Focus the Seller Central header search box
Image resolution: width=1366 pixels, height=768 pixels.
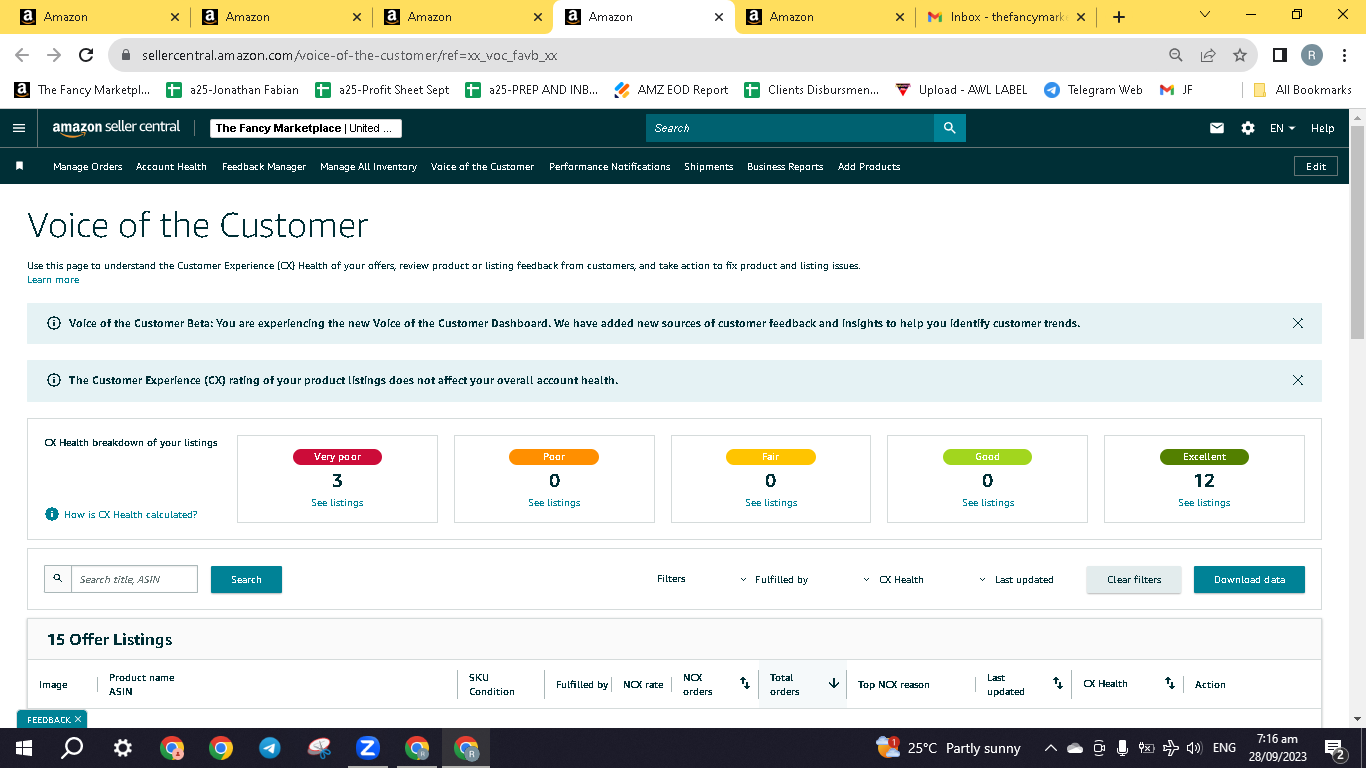click(790, 128)
